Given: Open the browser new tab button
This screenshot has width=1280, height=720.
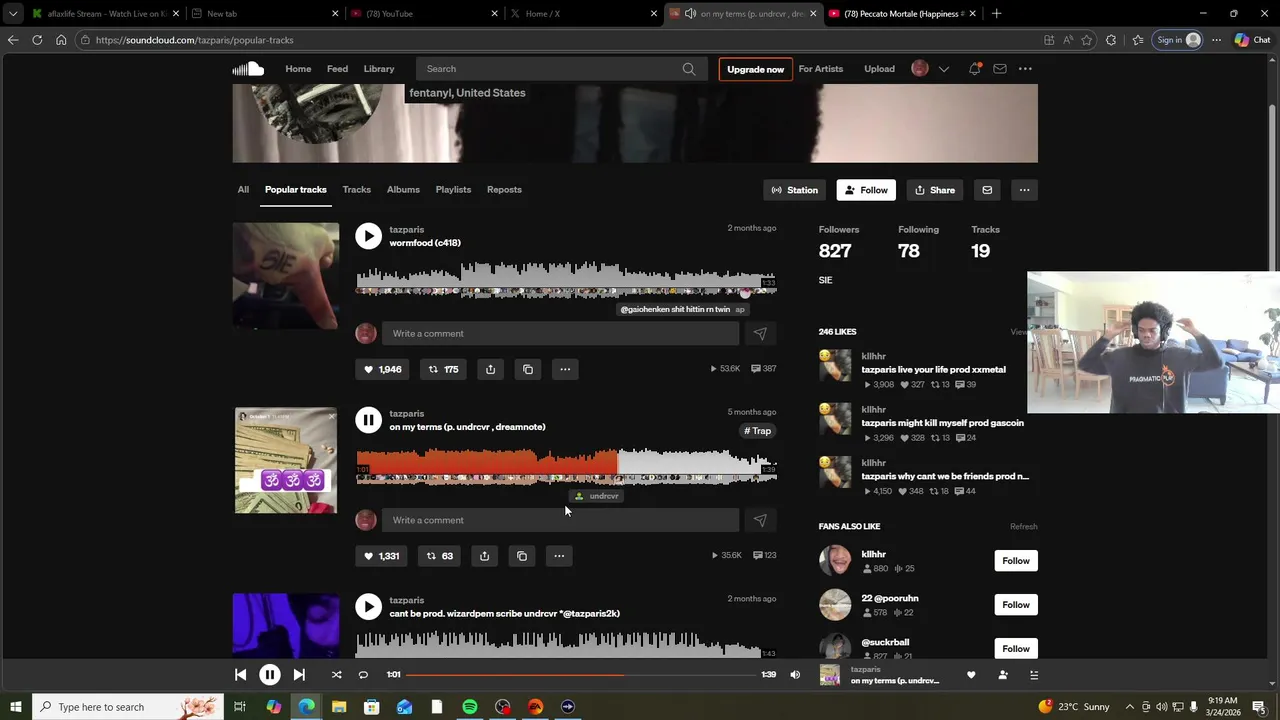Looking at the screenshot, I should 996,14.
